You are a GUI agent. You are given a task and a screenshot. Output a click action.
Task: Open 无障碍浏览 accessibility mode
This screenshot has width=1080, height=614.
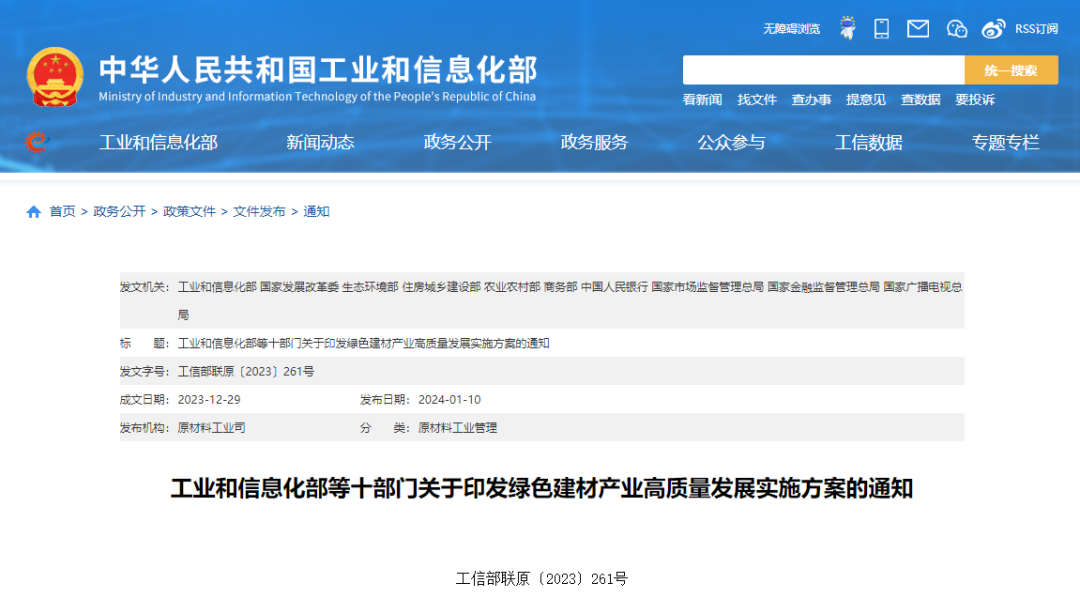pyautogui.click(x=791, y=29)
